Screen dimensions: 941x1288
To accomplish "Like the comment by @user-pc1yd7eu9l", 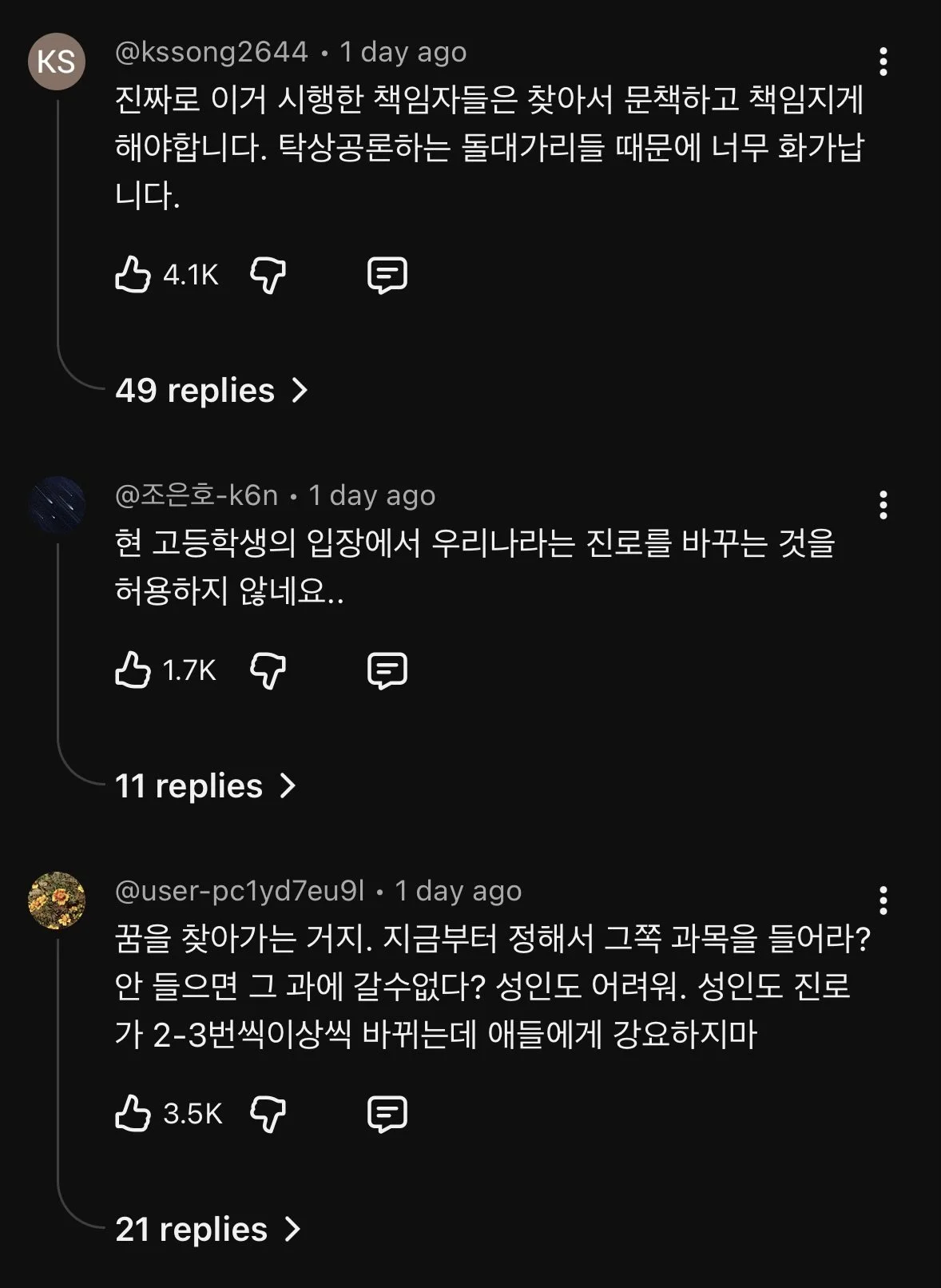I will pyautogui.click(x=133, y=1113).
